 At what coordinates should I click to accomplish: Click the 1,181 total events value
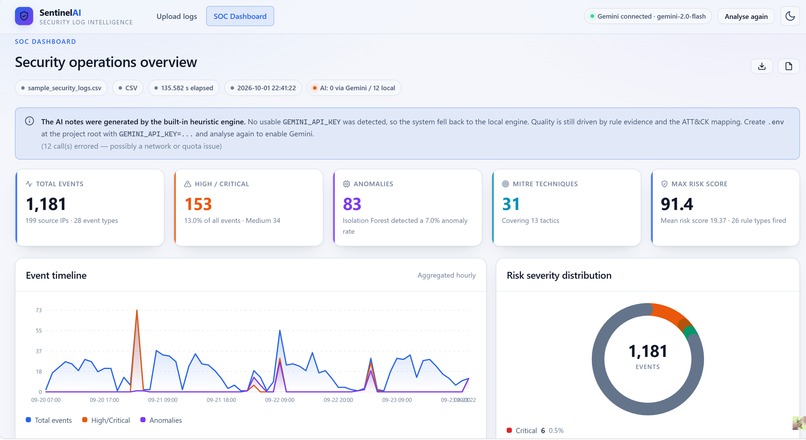coord(46,204)
